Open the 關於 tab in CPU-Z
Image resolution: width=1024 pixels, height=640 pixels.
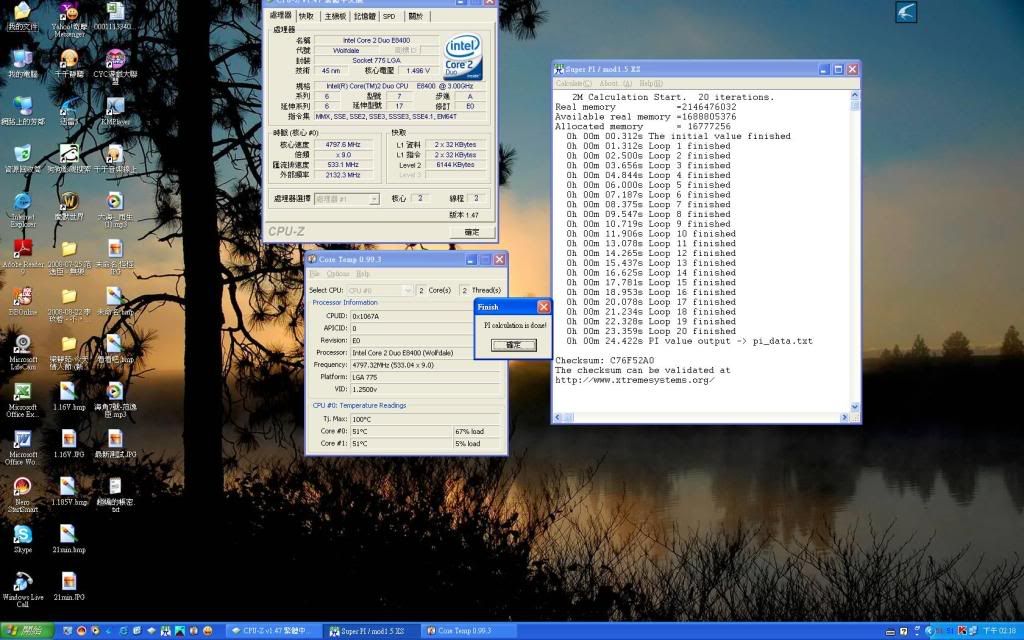pos(416,16)
